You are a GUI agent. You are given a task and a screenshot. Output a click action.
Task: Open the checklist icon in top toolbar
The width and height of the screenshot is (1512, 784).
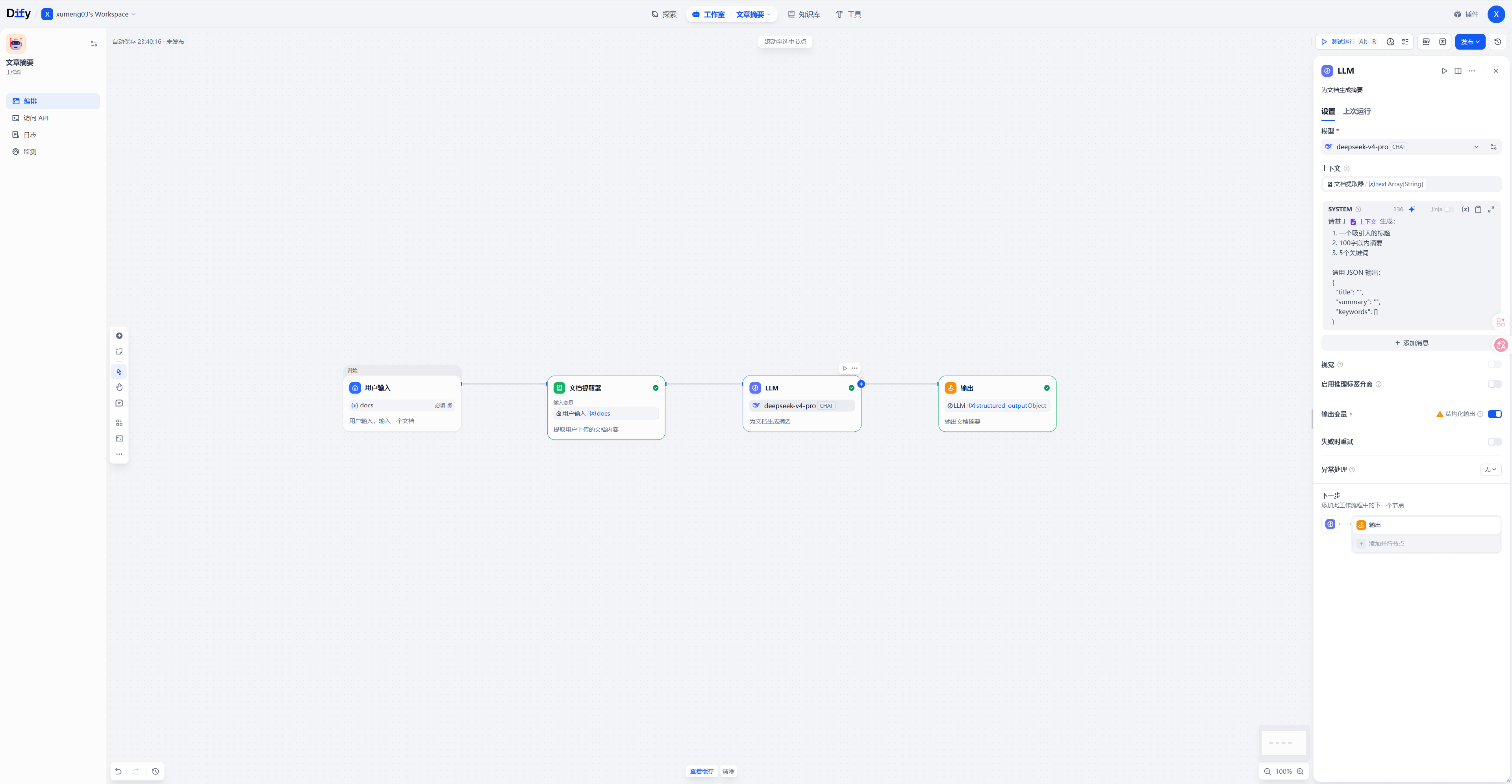[1405, 42]
